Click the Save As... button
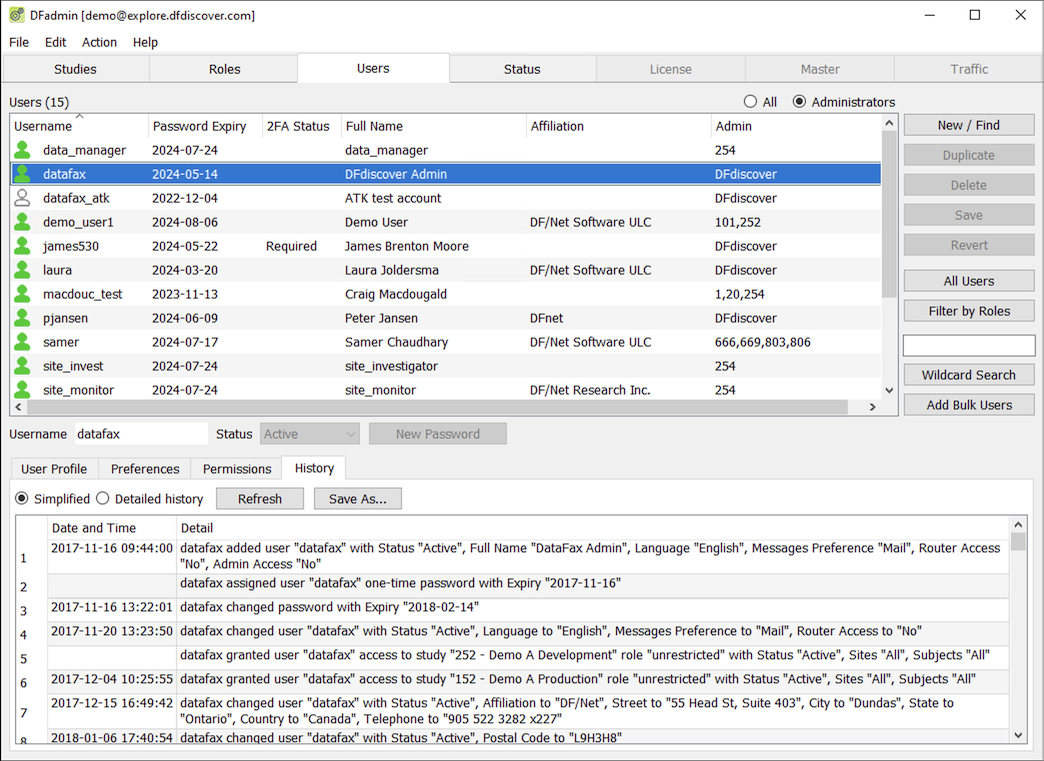The image size is (1044, 761). pyautogui.click(x=358, y=499)
